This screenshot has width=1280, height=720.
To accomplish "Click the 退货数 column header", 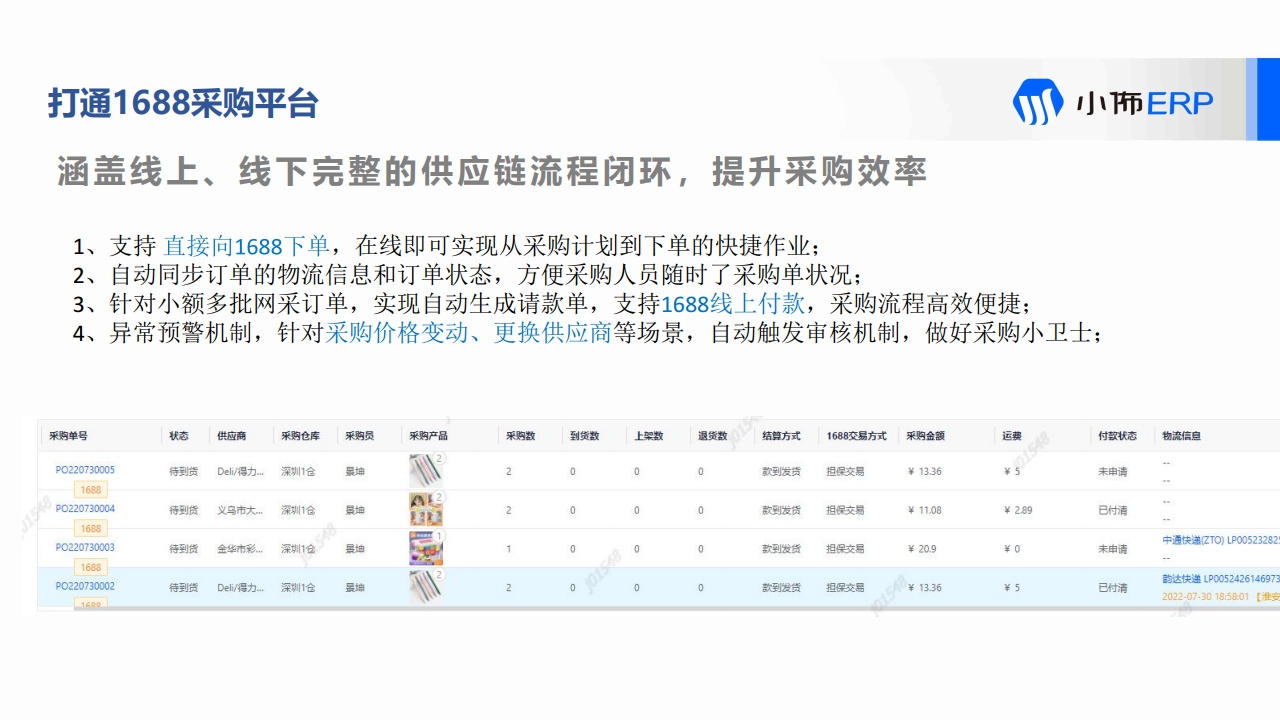I will point(713,436).
